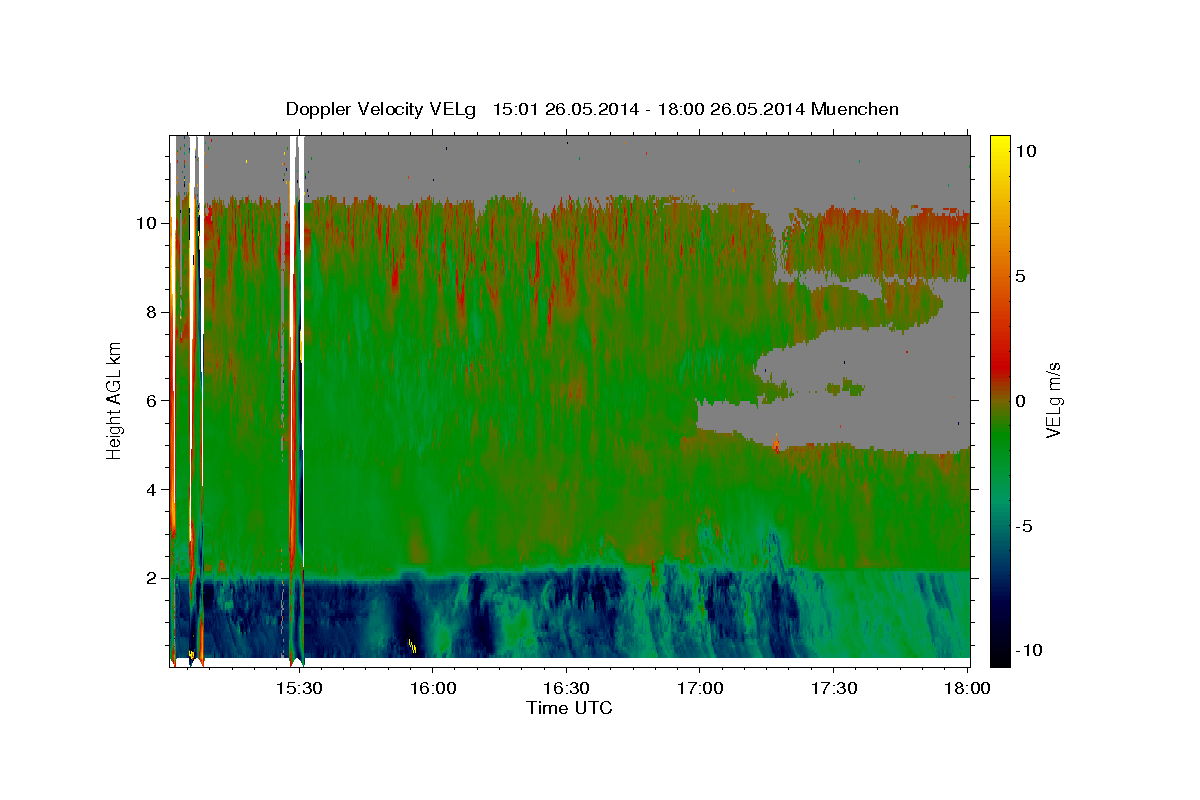Click the height tick label 10 on the y-axis
This screenshot has height=800, width=1200.
point(145,223)
